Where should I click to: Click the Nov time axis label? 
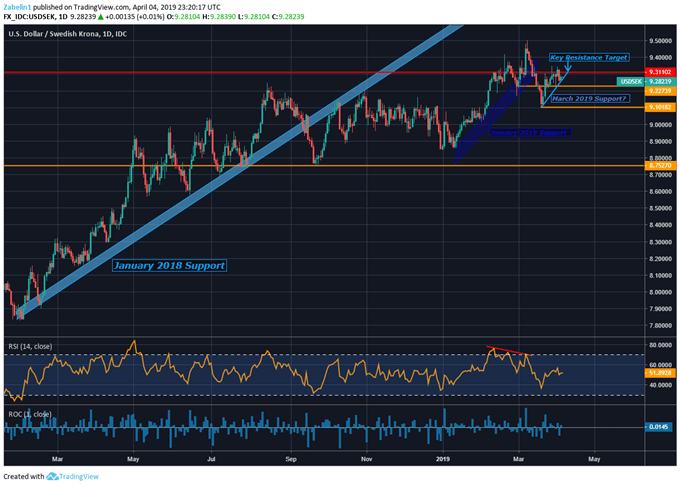point(366,459)
